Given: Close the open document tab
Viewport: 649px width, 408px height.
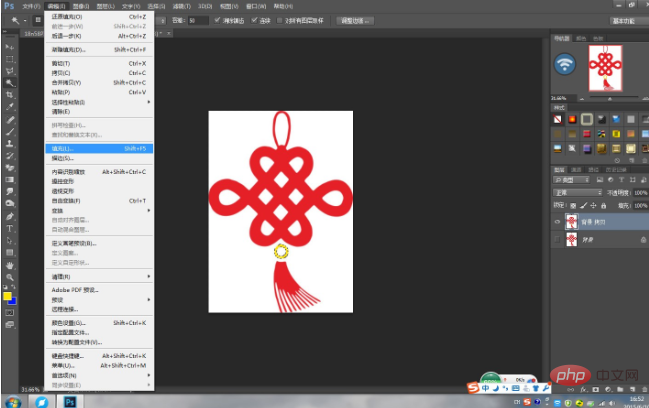Looking at the screenshot, I should pyautogui.click(x=168, y=33).
